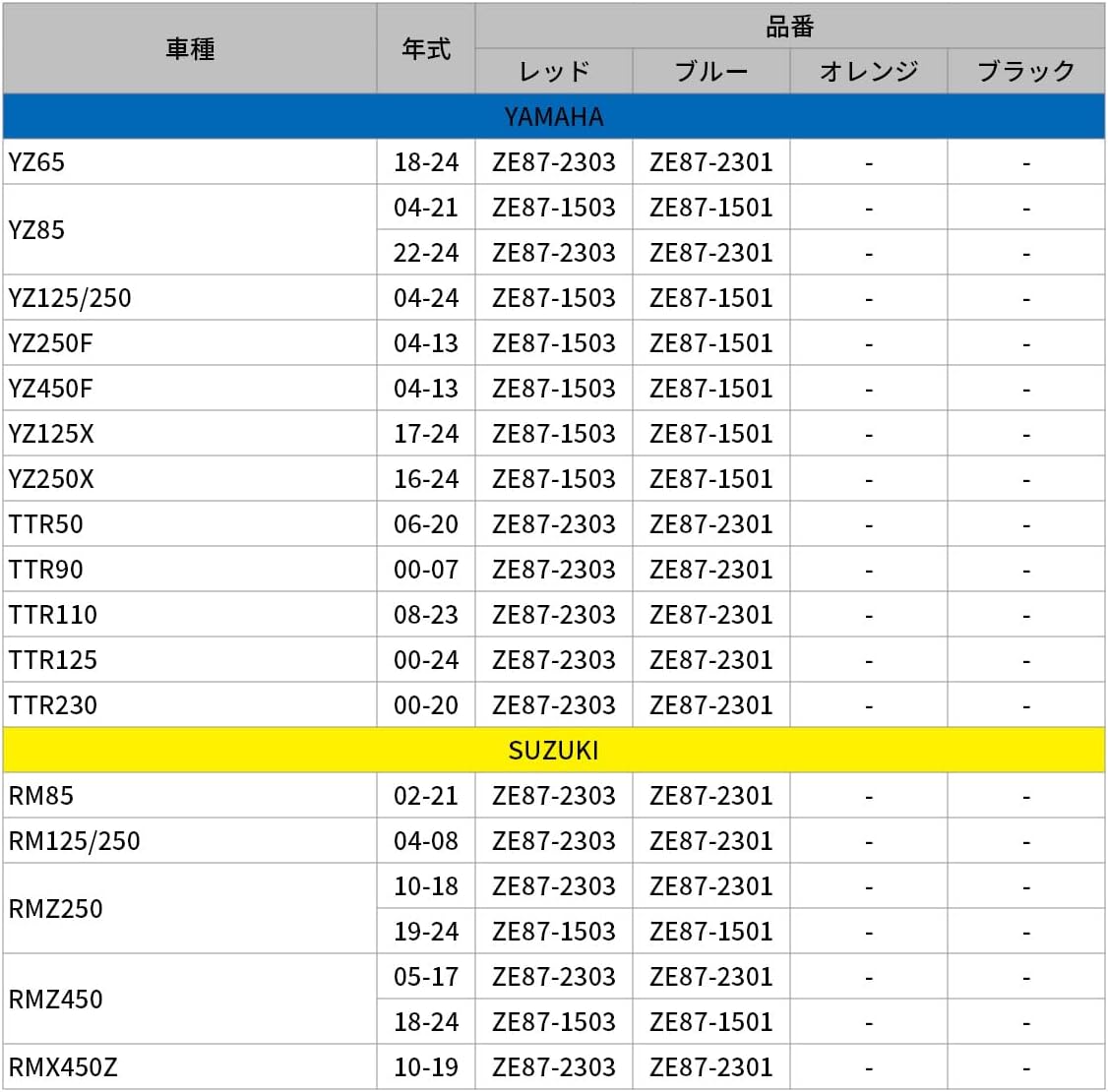
Task: Click red ZE87-2303 in the YZ65 row
Action: coord(554,161)
